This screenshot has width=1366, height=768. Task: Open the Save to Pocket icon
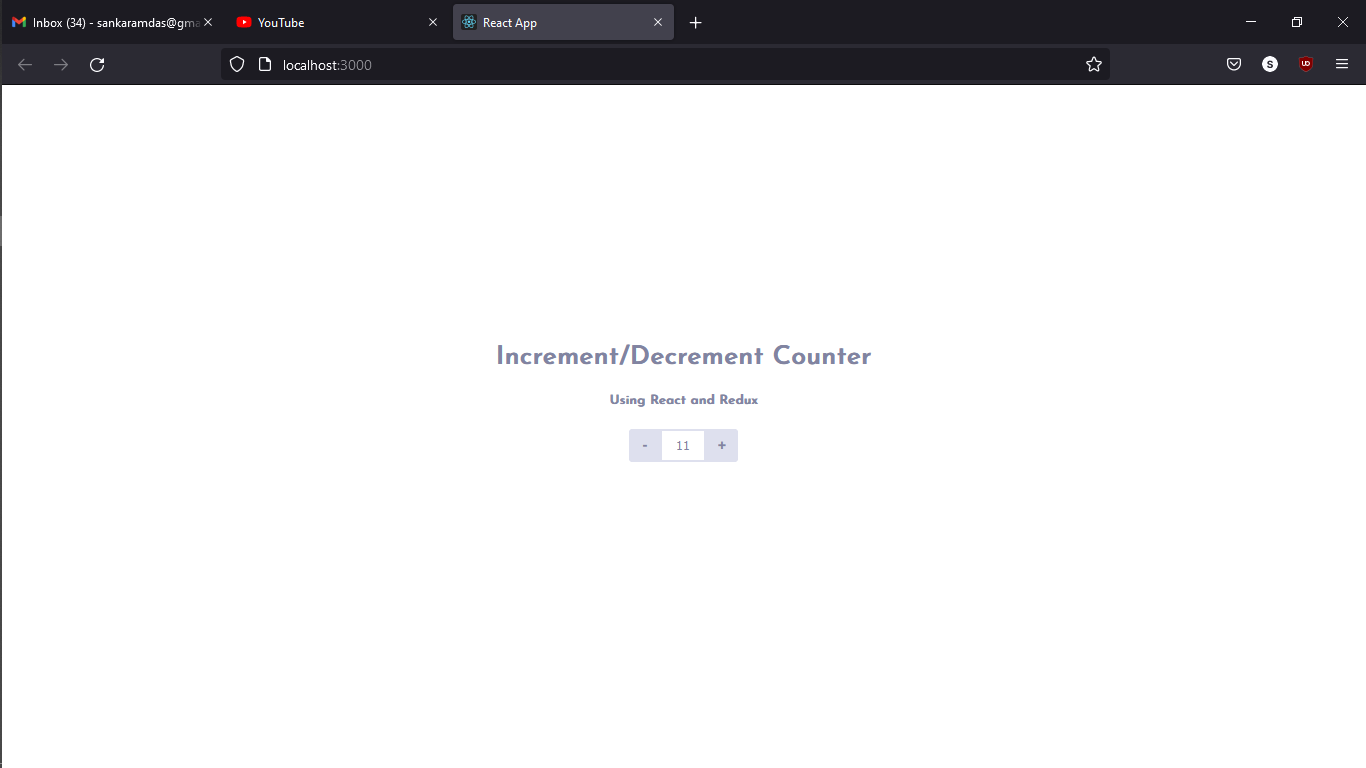point(1233,64)
